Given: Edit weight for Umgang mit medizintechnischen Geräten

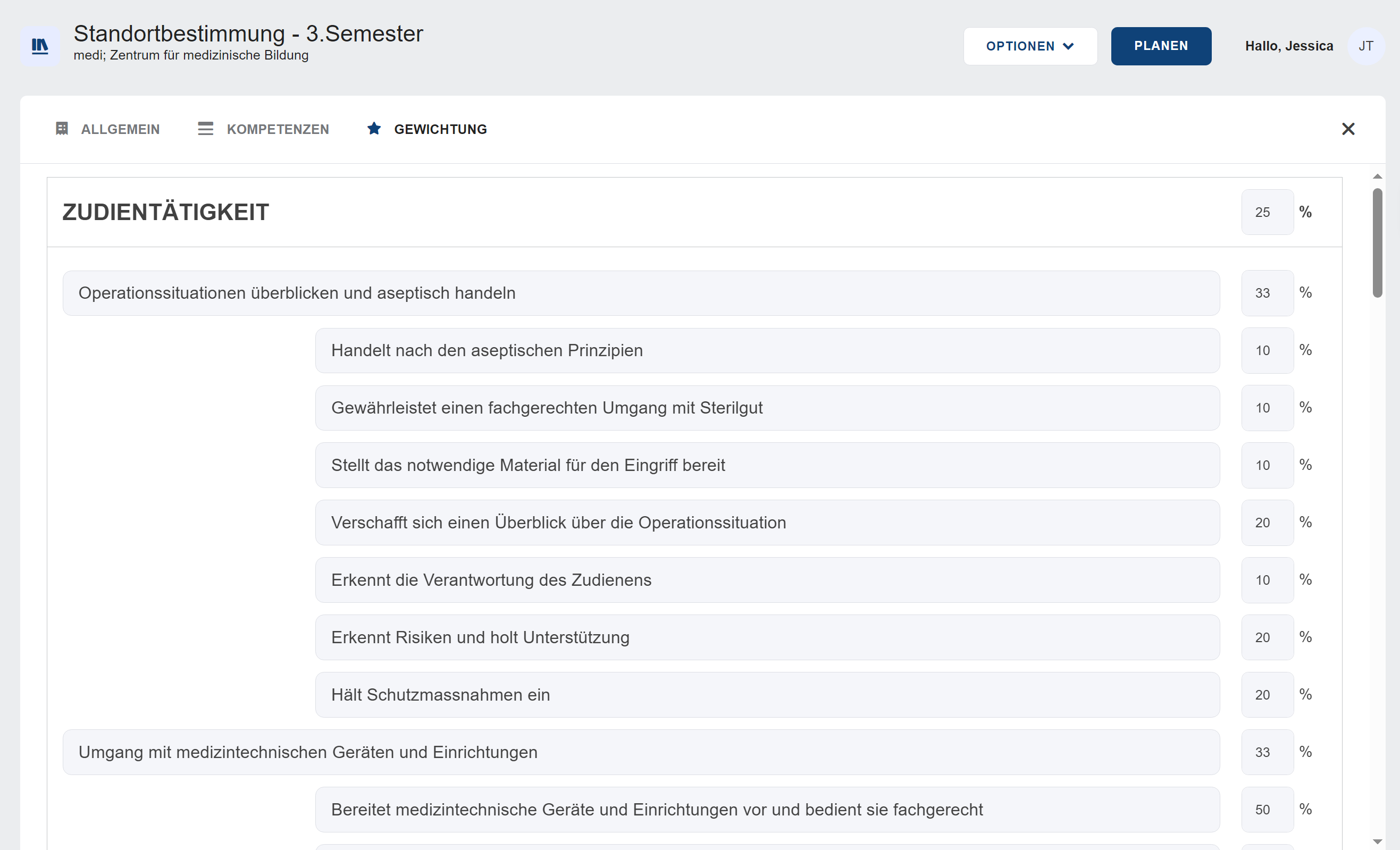Looking at the screenshot, I should 1267,752.
